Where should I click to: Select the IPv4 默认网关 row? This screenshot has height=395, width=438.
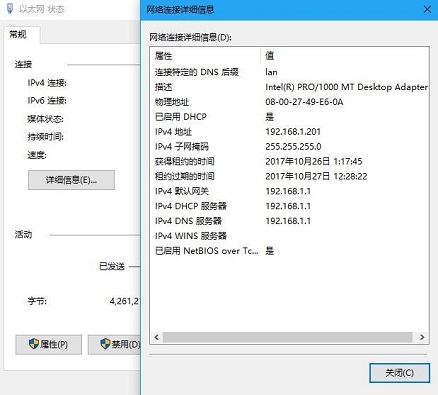(x=289, y=191)
